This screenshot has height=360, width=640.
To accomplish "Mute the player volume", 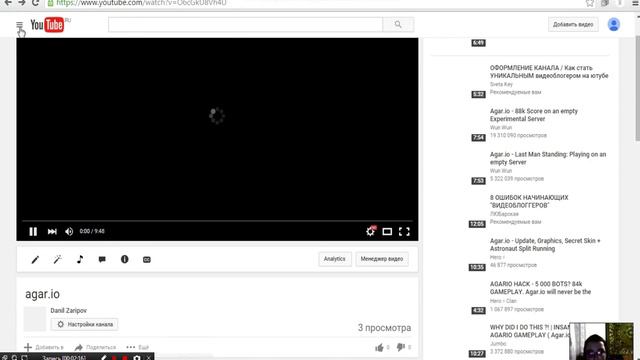I will click(69, 231).
